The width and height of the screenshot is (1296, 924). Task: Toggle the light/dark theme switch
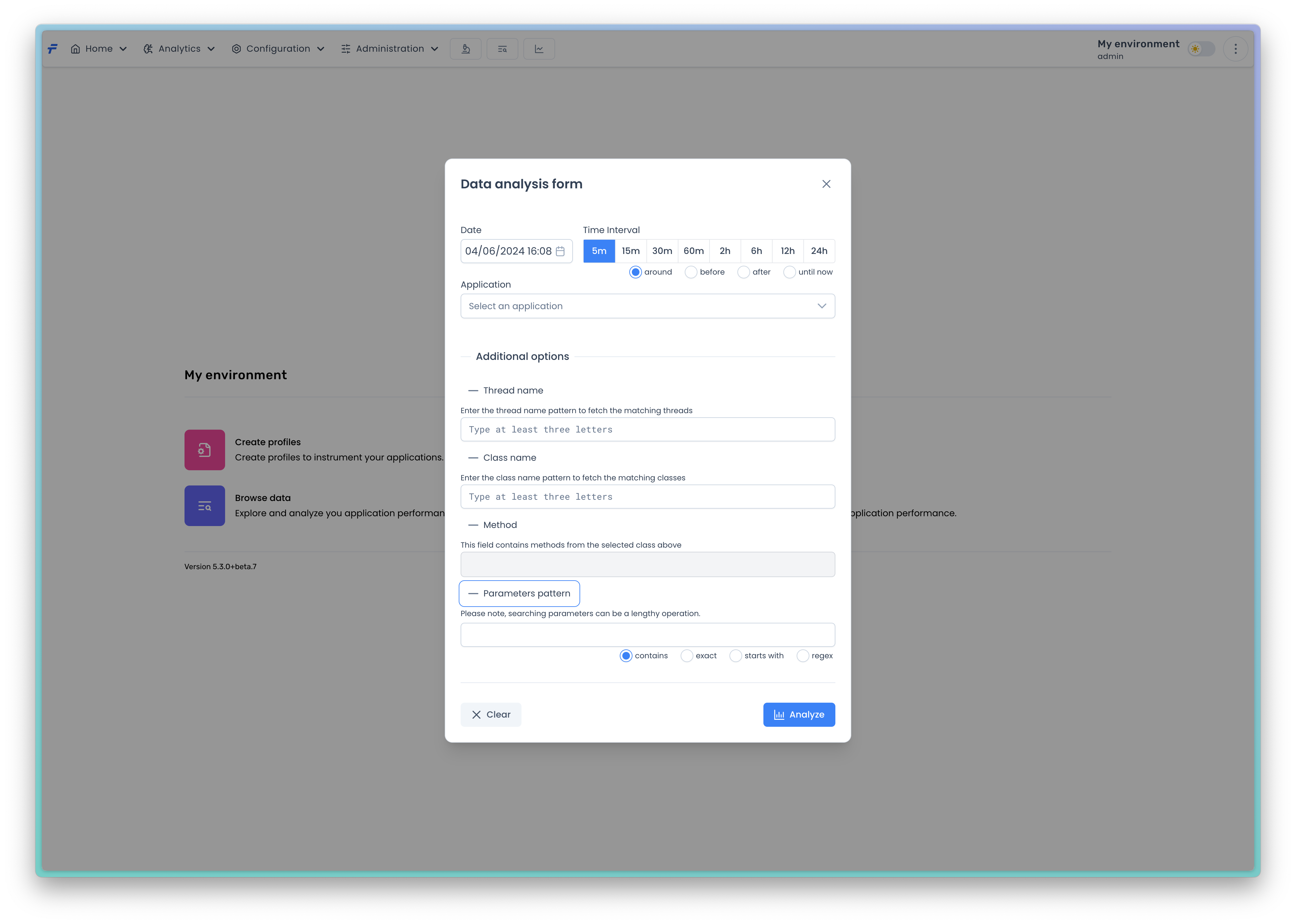point(1201,49)
